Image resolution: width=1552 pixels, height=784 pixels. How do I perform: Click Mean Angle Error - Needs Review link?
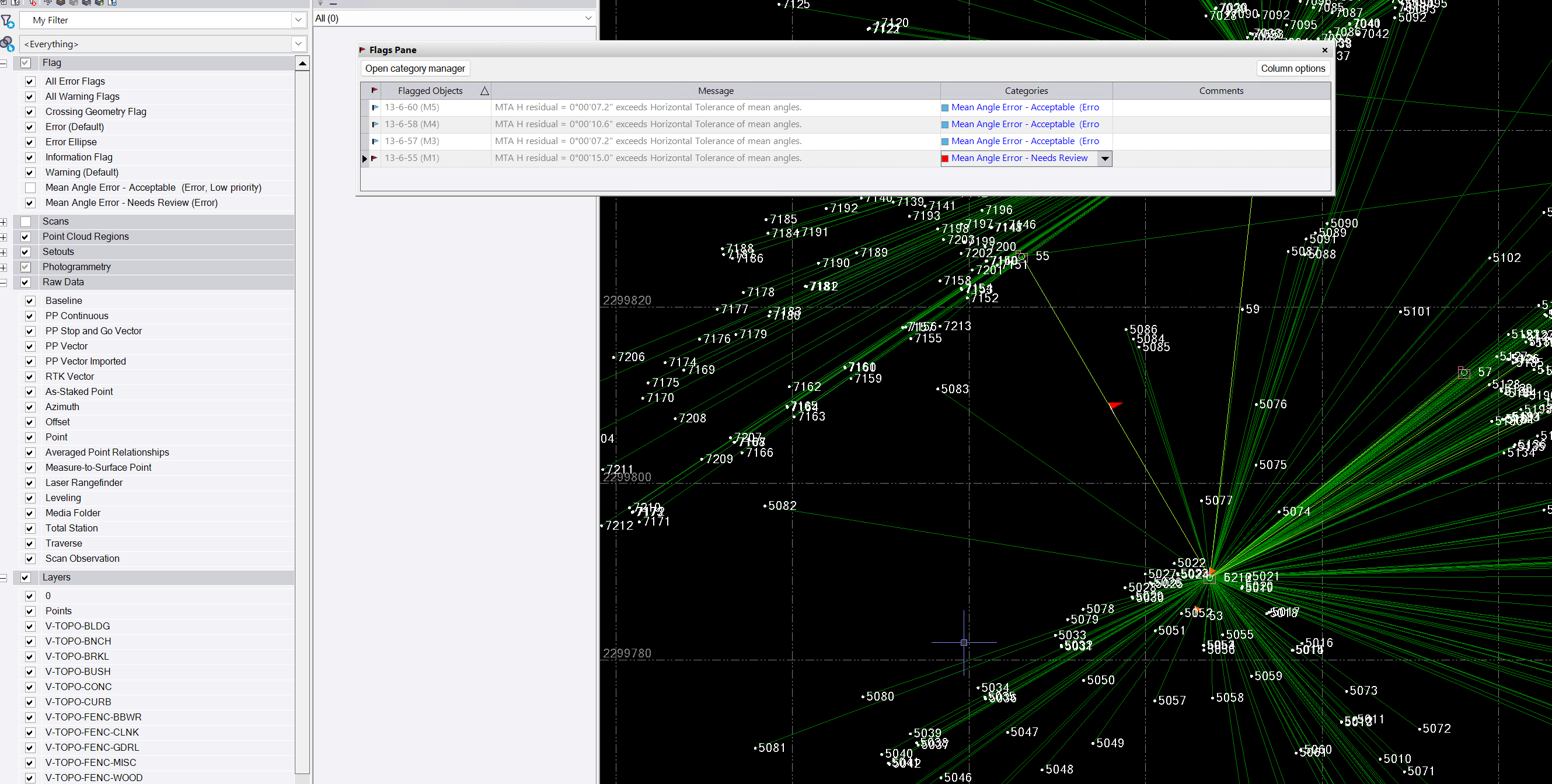[1020, 157]
